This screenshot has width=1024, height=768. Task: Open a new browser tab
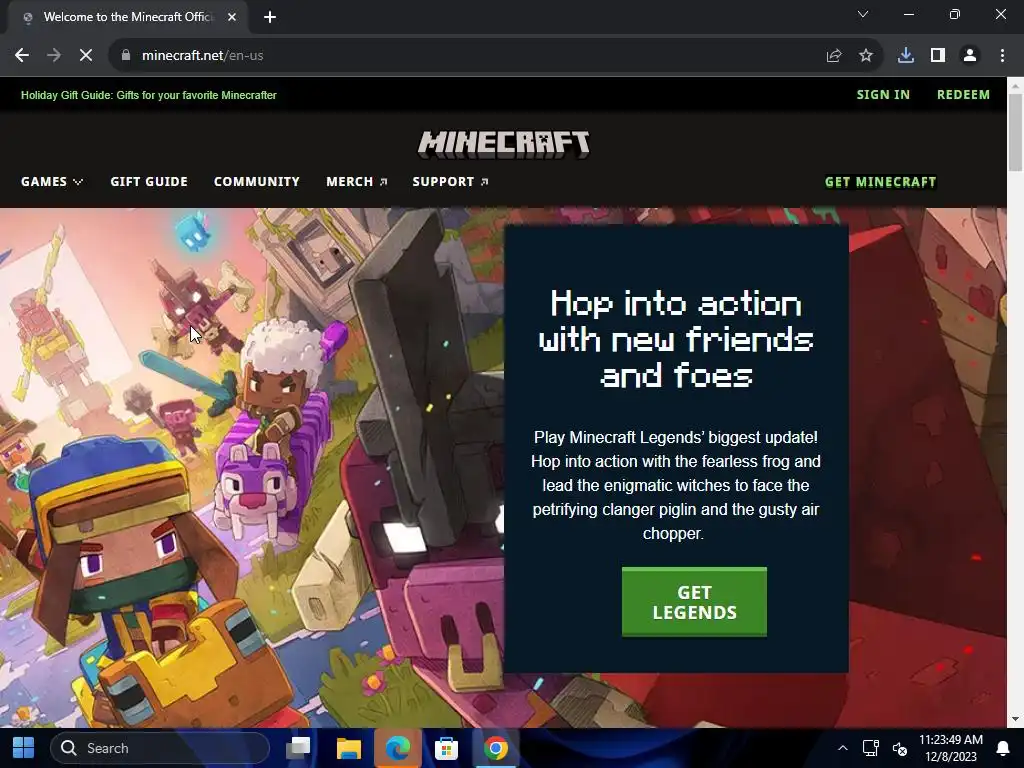270,17
